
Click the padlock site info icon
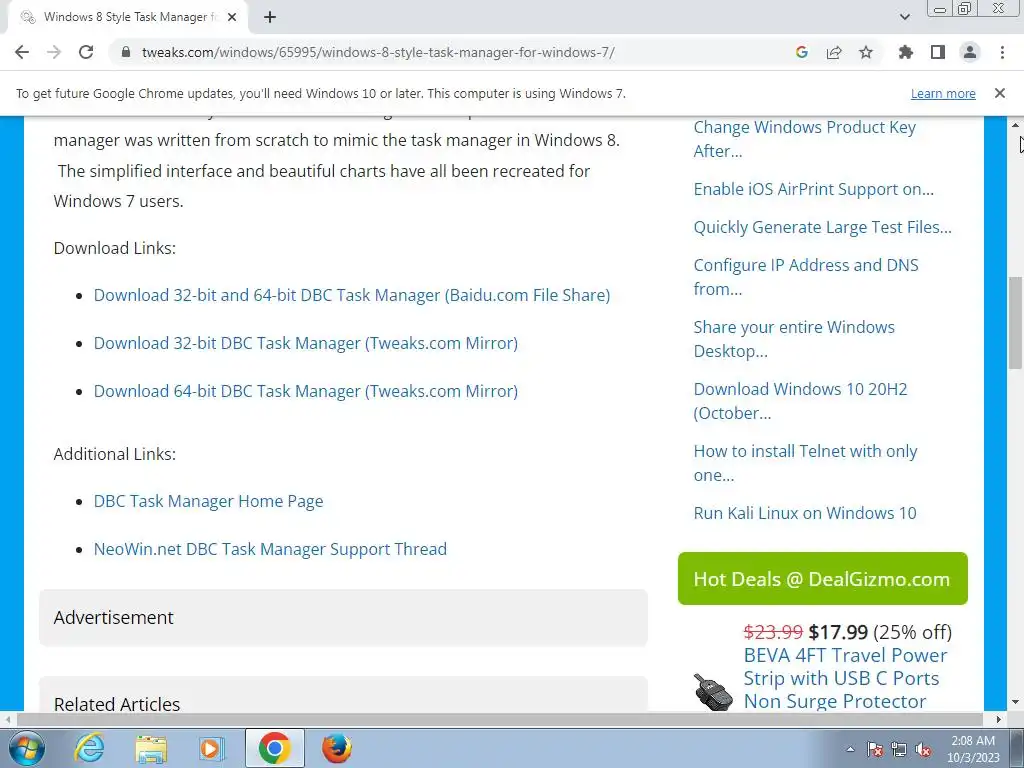[127, 52]
